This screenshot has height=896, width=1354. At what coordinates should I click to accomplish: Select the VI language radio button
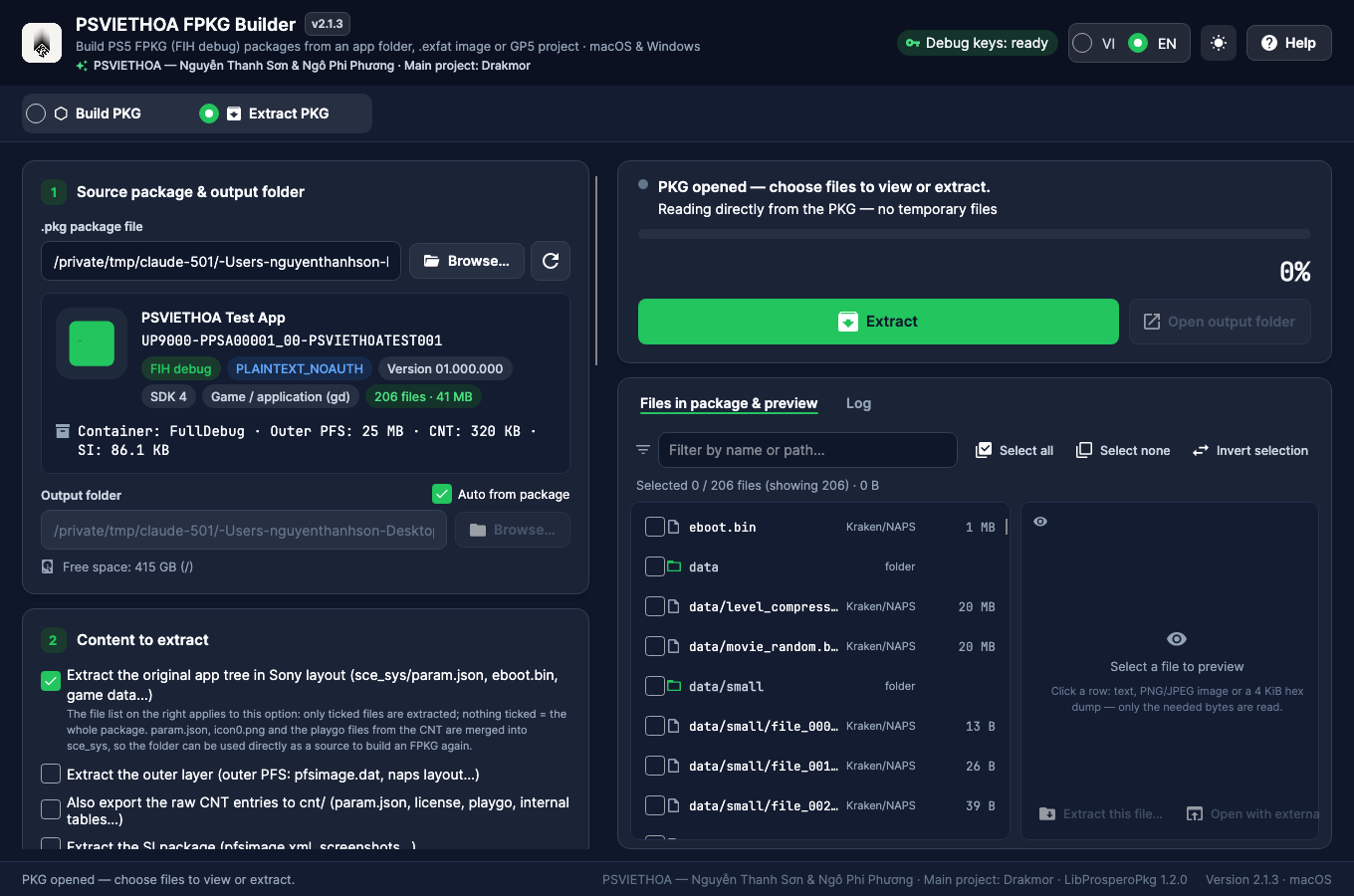pos(1082,43)
